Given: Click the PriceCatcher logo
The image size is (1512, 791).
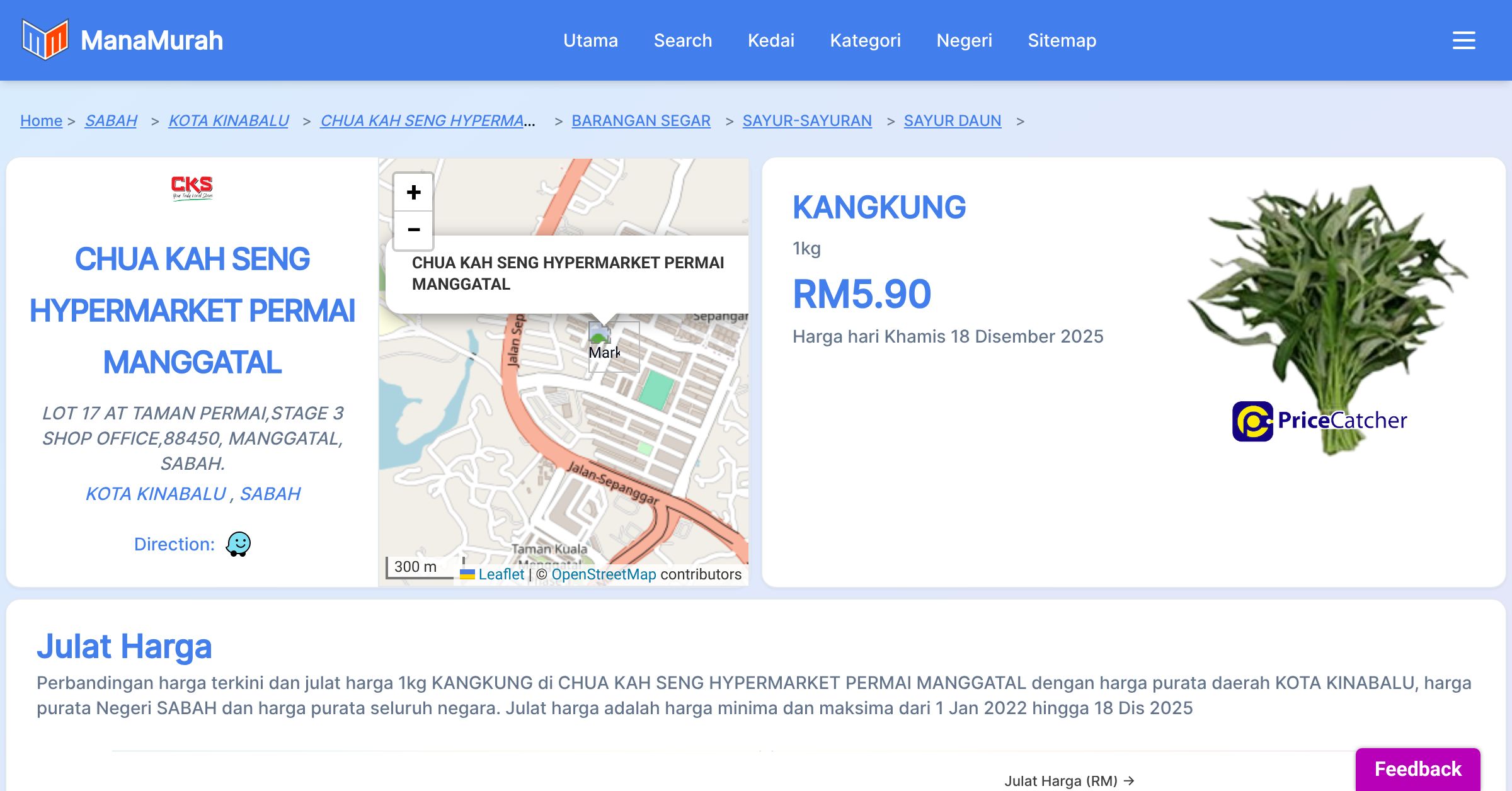Looking at the screenshot, I should [1319, 421].
